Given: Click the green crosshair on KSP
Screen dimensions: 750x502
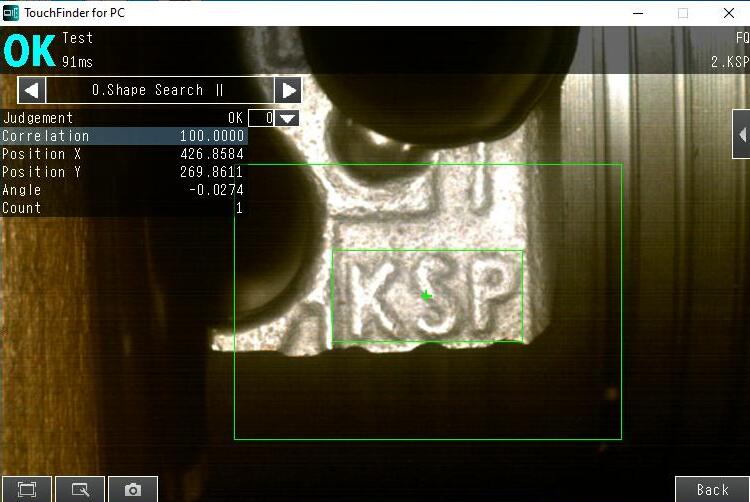Looking at the screenshot, I should (427, 296).
